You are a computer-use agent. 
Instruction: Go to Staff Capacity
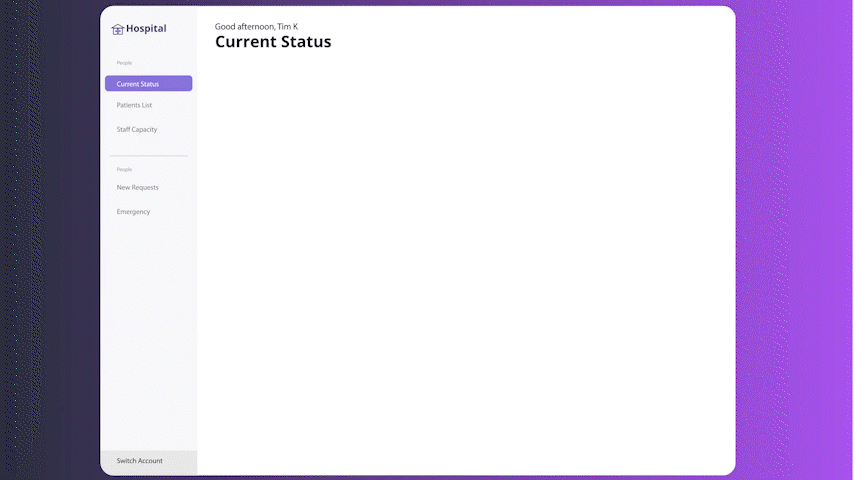[137, 130]
